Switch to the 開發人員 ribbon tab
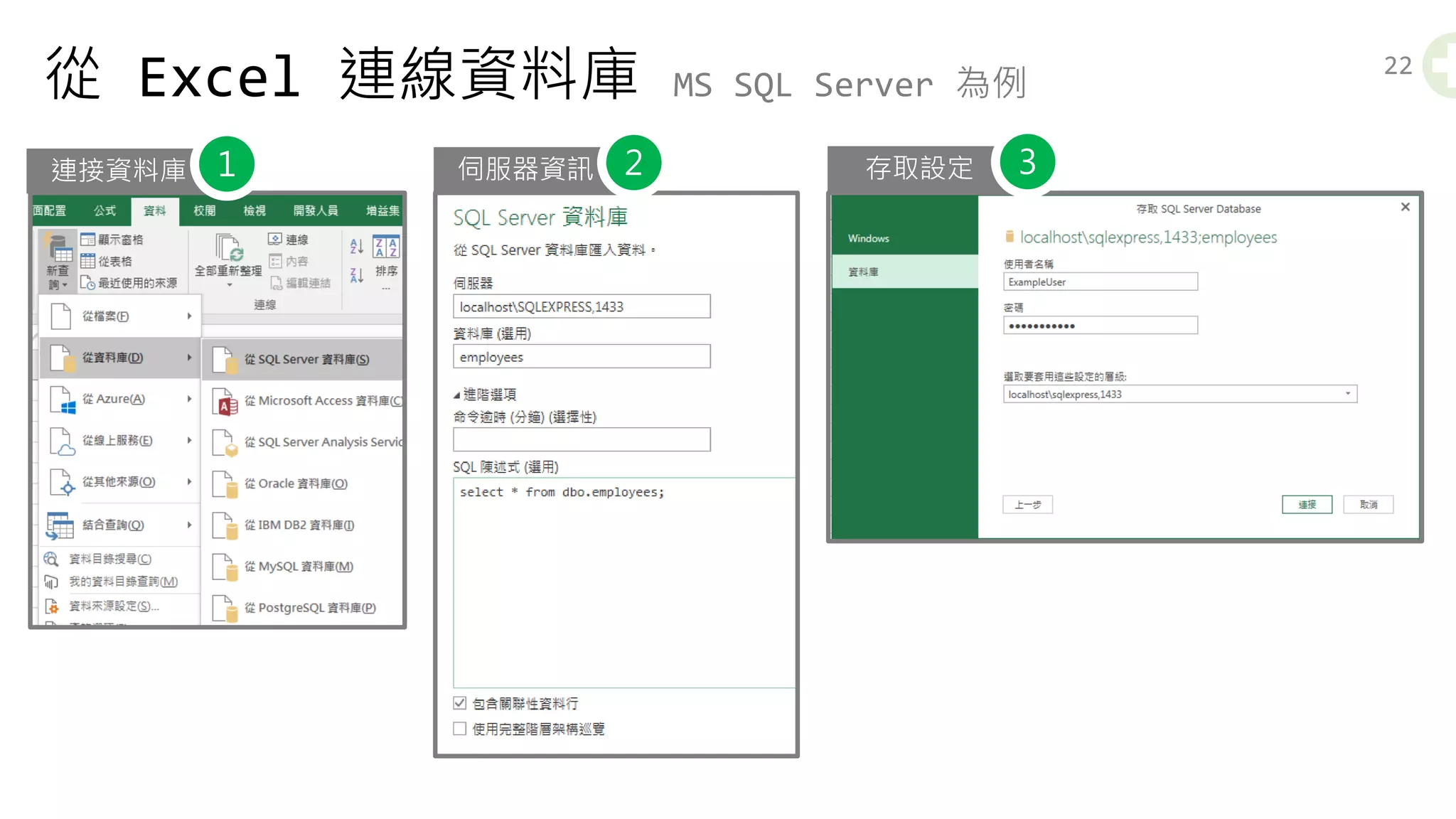This screenshot has width=1456, height=819. coord(316,210)
